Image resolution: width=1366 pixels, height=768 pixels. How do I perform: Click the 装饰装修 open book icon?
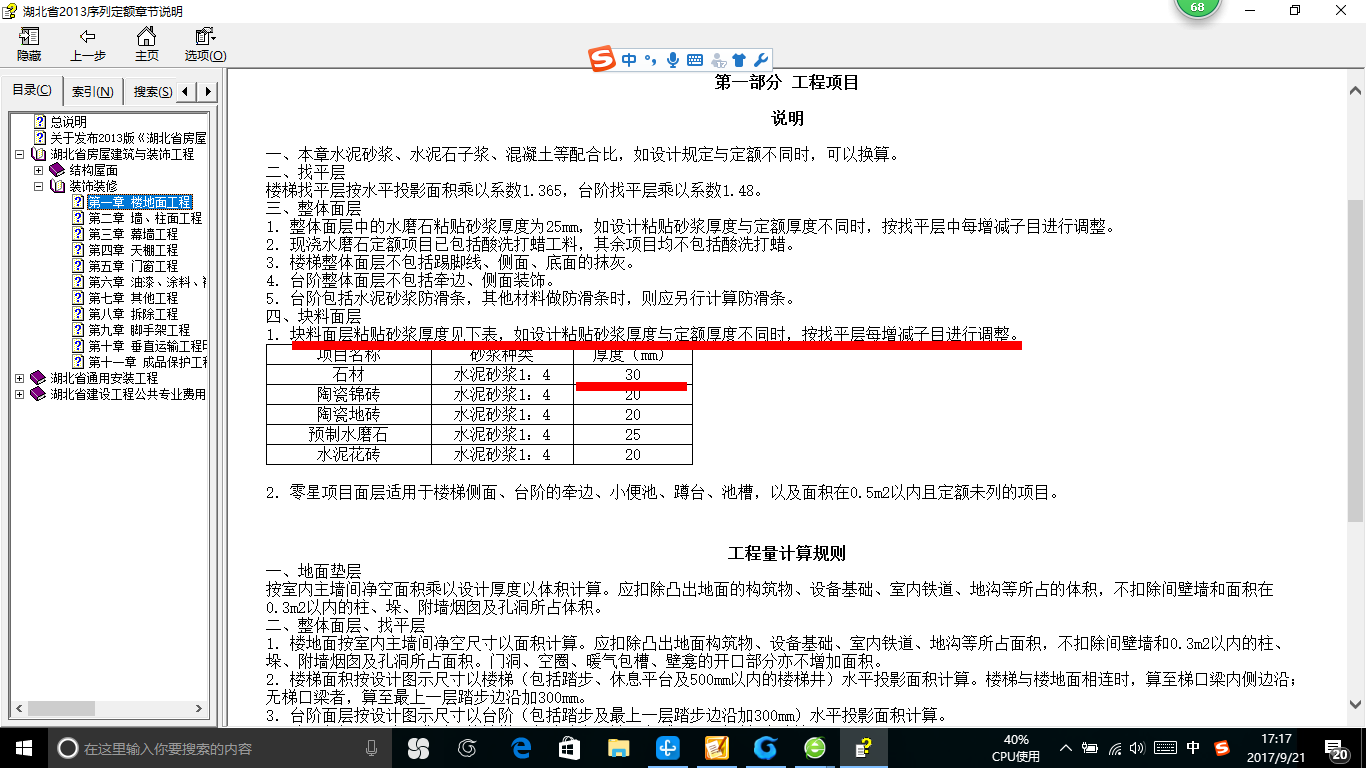coord(57,187)
